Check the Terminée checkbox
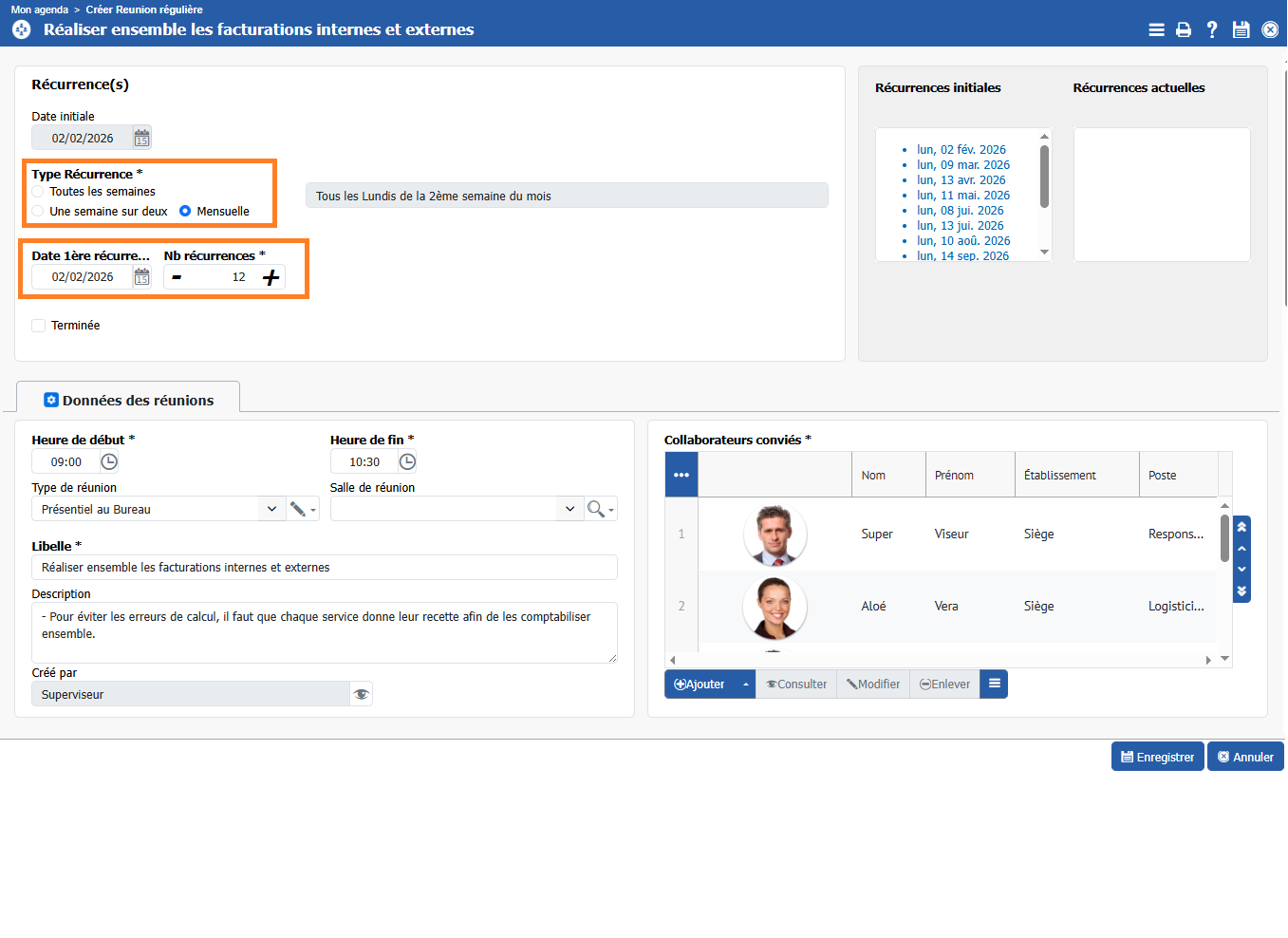 coord(39,326)
